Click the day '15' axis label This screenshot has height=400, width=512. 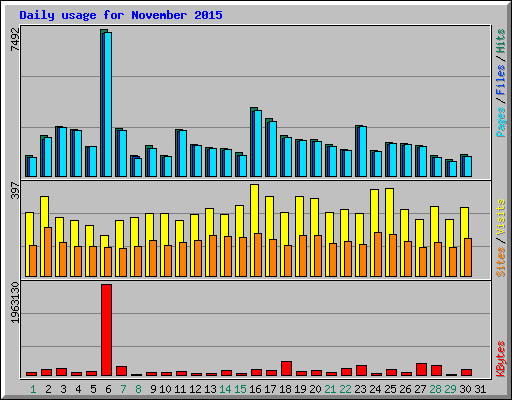(x=241, y=389)
